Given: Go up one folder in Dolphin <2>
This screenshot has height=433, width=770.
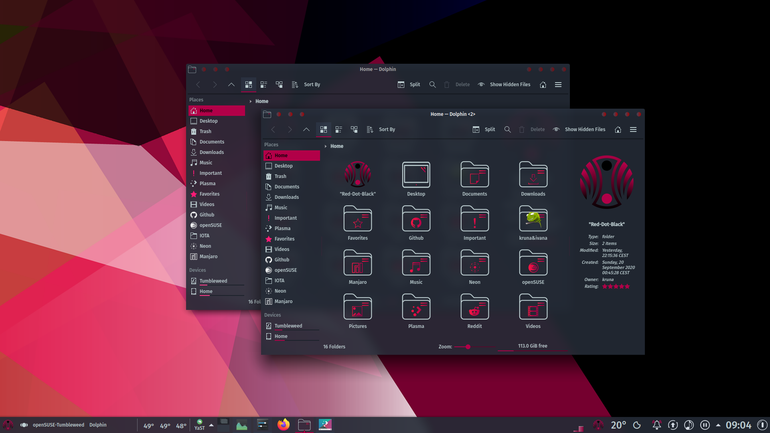Looking at the screenshot, I should pyautogui.click(x=306, y=130).
